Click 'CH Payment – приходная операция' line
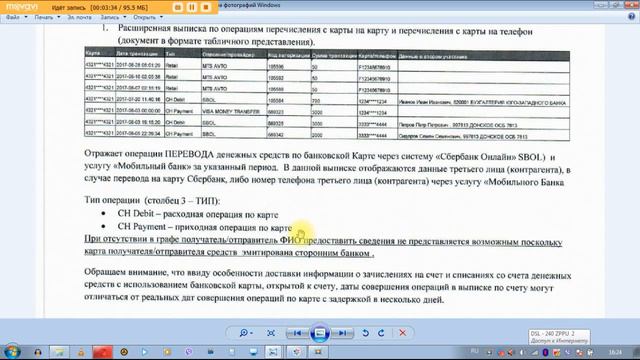The height and width of the screenshot is (360, 640). (x=204, y=227)
